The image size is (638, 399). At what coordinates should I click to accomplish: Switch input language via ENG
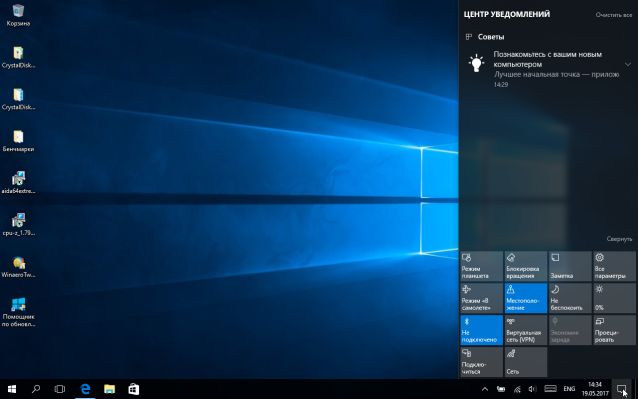point(569,389)
